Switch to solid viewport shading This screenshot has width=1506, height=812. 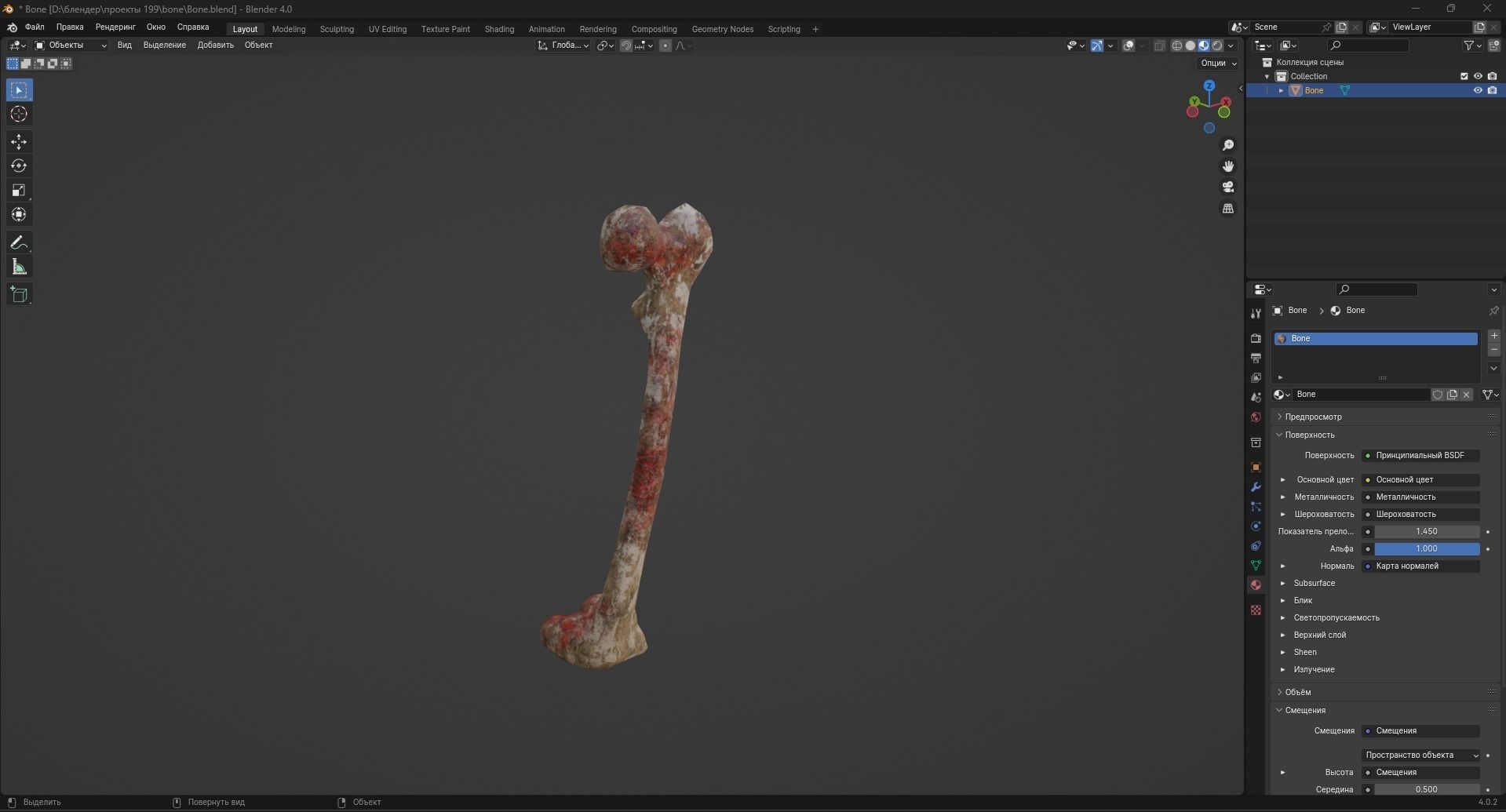coord(1191,46)
